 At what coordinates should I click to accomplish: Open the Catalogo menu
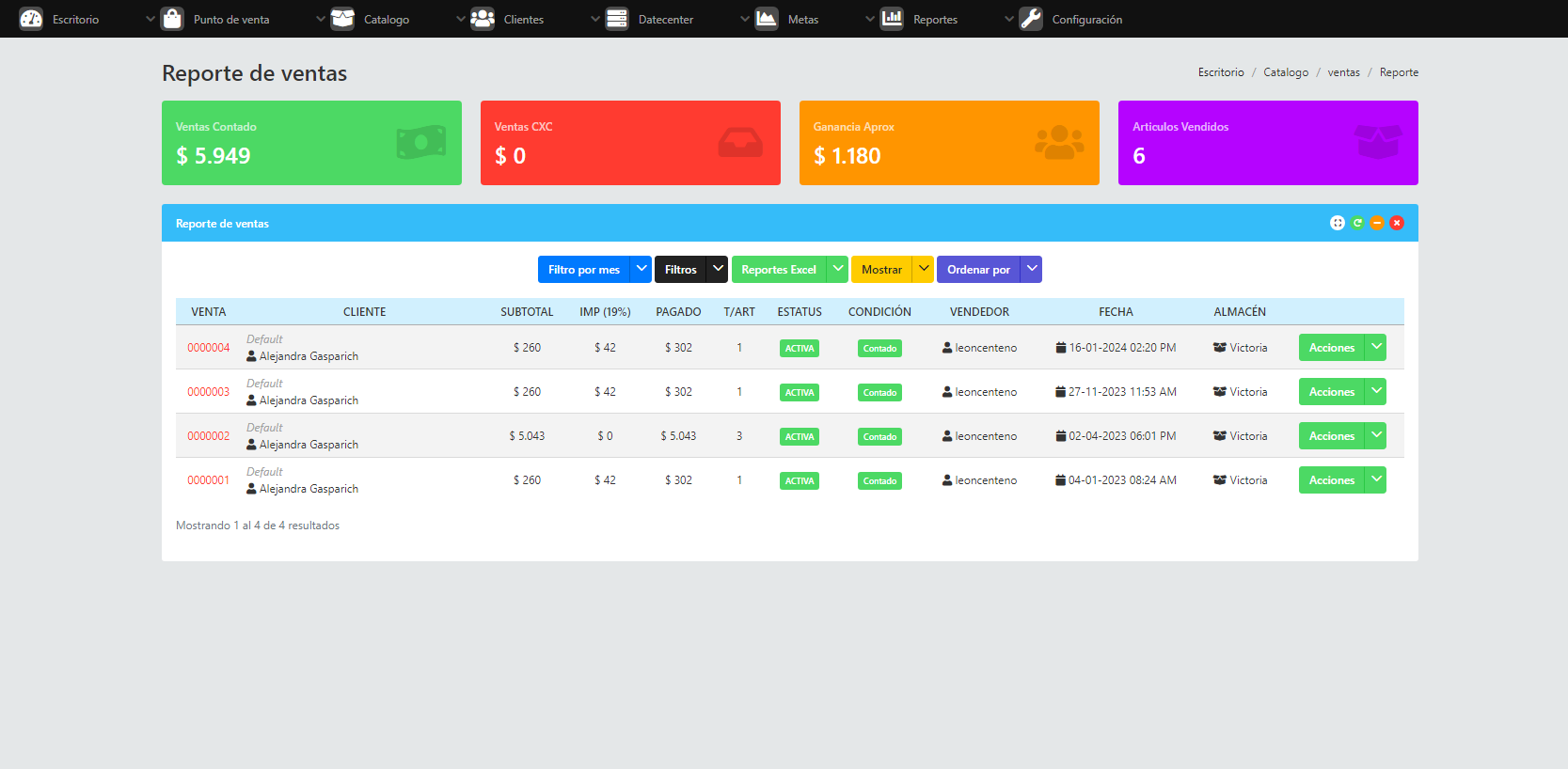pos(387,19)
